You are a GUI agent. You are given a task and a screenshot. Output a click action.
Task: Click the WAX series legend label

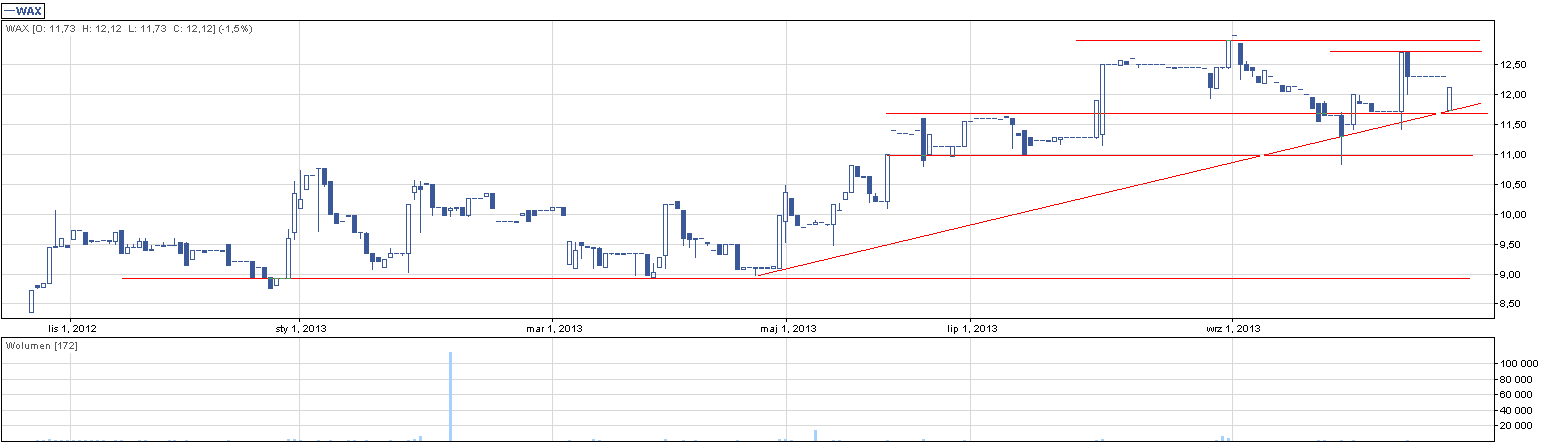point(25,10)
